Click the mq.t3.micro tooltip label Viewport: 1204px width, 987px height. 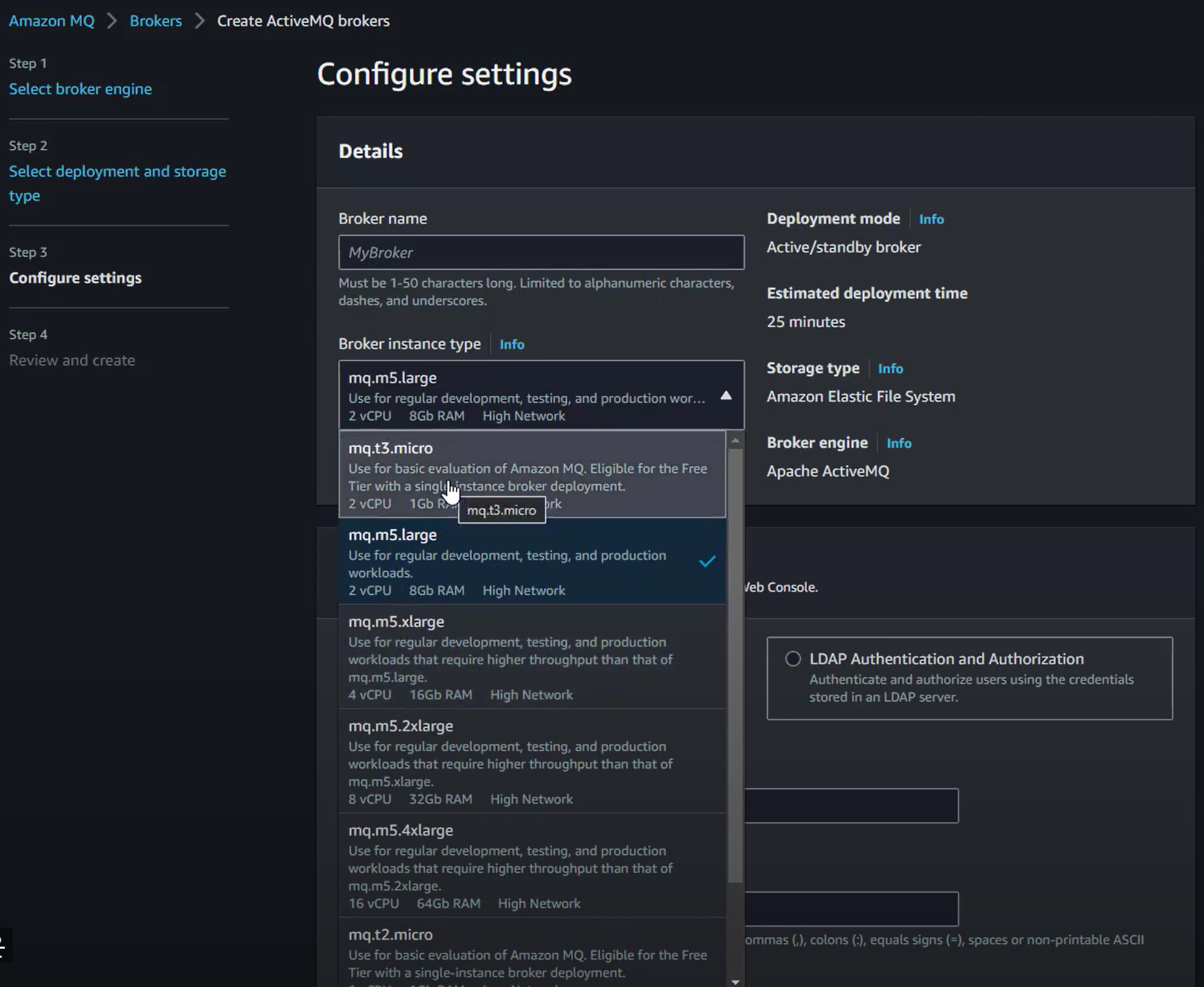click(502, 510)
